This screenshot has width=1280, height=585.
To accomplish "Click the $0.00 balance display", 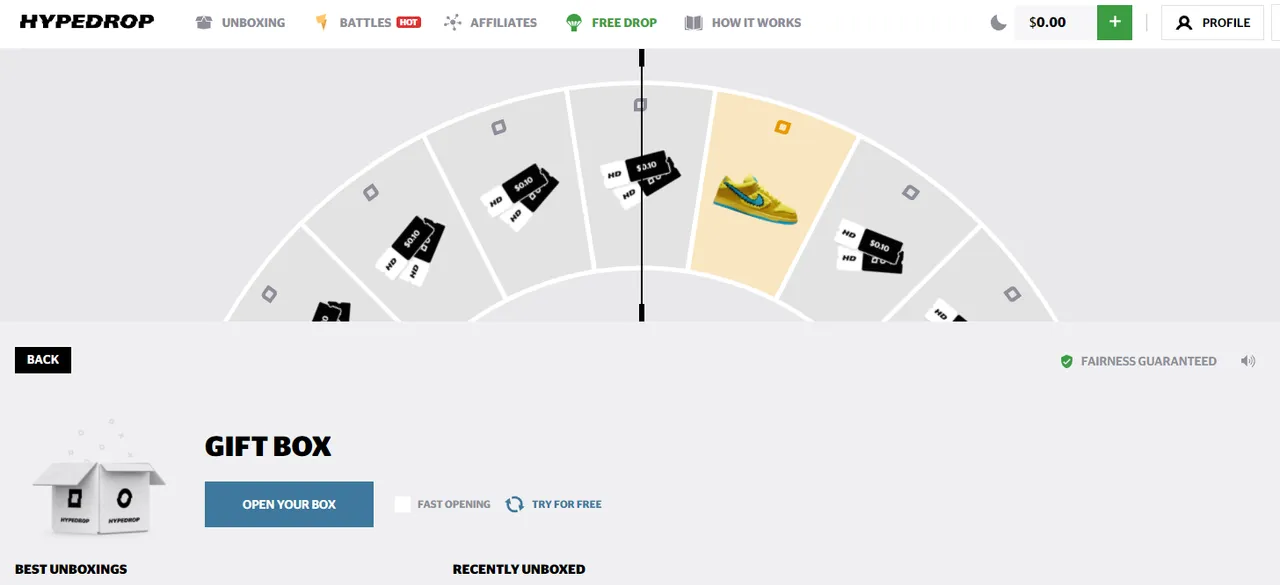I will coord(1055,22).
